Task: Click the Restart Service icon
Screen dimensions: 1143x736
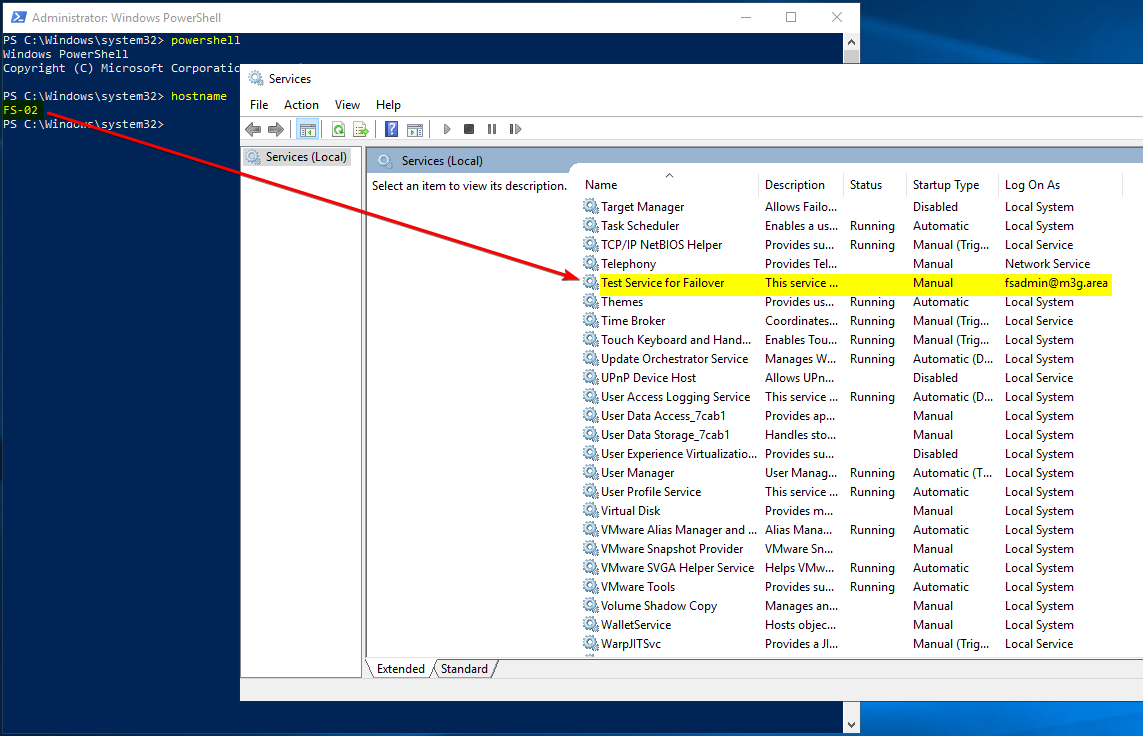Action: point(515,130)
